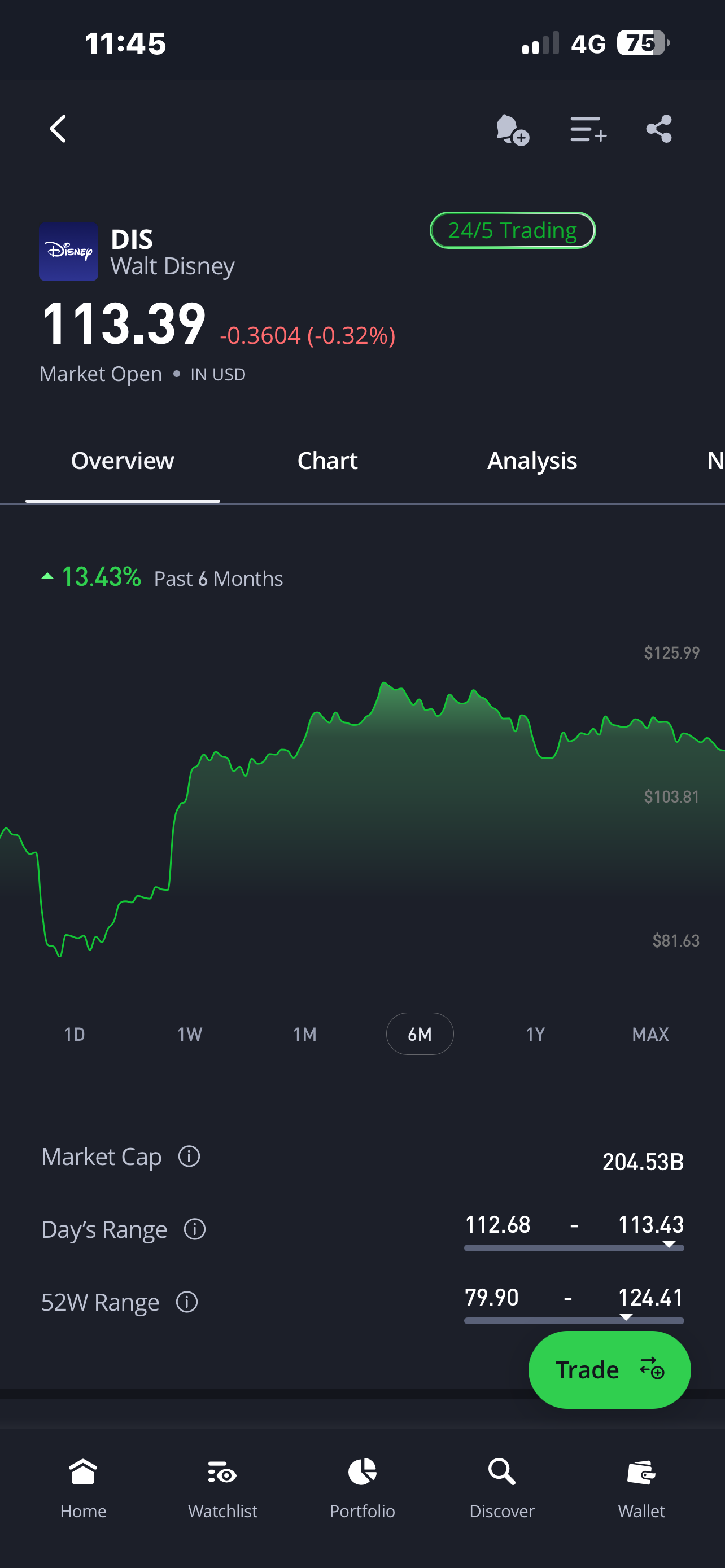The height and width of the screenshot is (1568, 725).
Task: Show Day's Range info icon
Action: 195,1229
